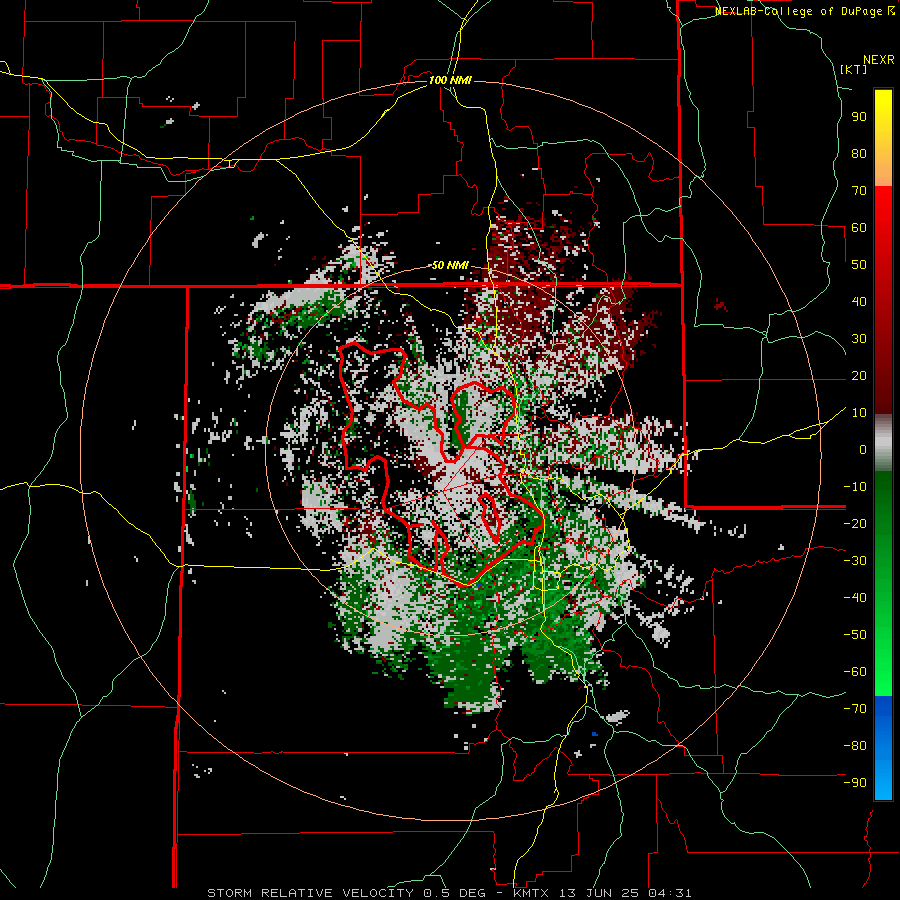Click the -50 value on velocity scale
The width and height of the screenshot is (900, 900).
(x=855, y=635)
